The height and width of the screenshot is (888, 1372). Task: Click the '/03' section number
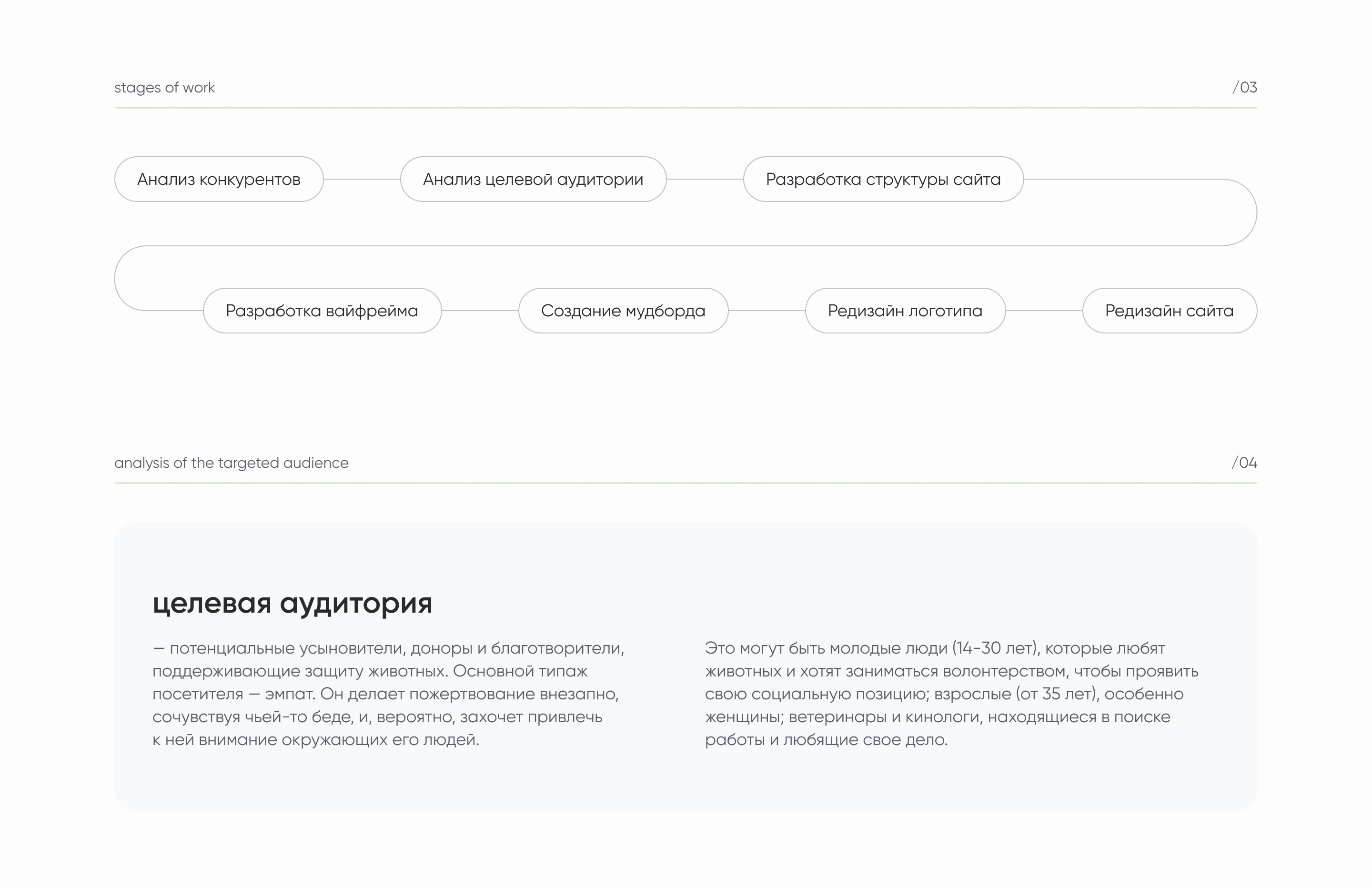click(1244, 88)
